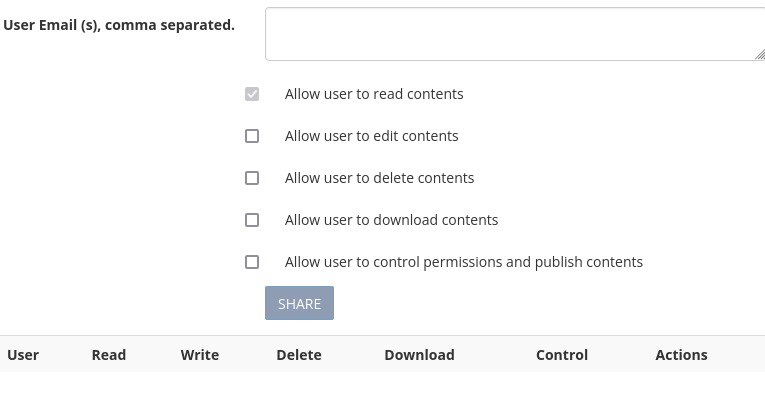This screenshot has width=765, height=406.
Task: Select the Download column header
Action: pyautogui.click(x=420, y=355)
